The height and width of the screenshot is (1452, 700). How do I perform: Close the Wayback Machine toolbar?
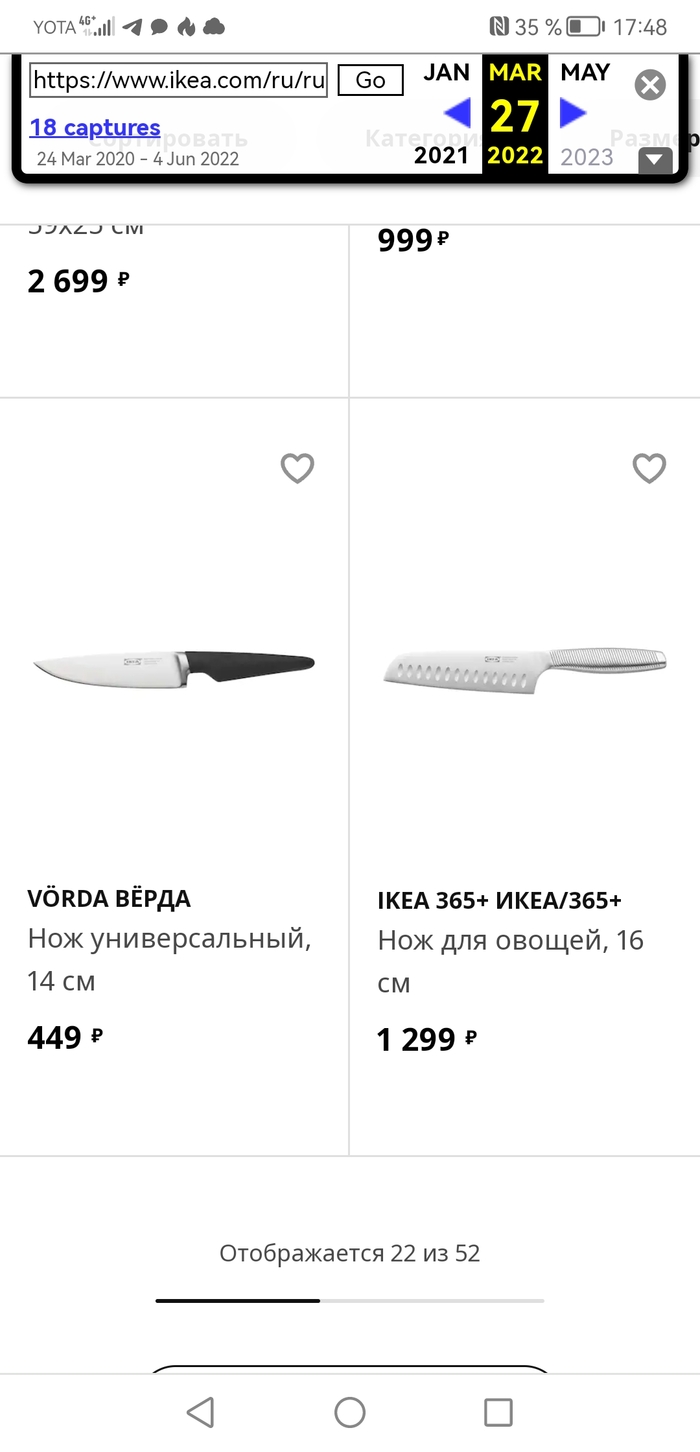(x=650, y=85)
